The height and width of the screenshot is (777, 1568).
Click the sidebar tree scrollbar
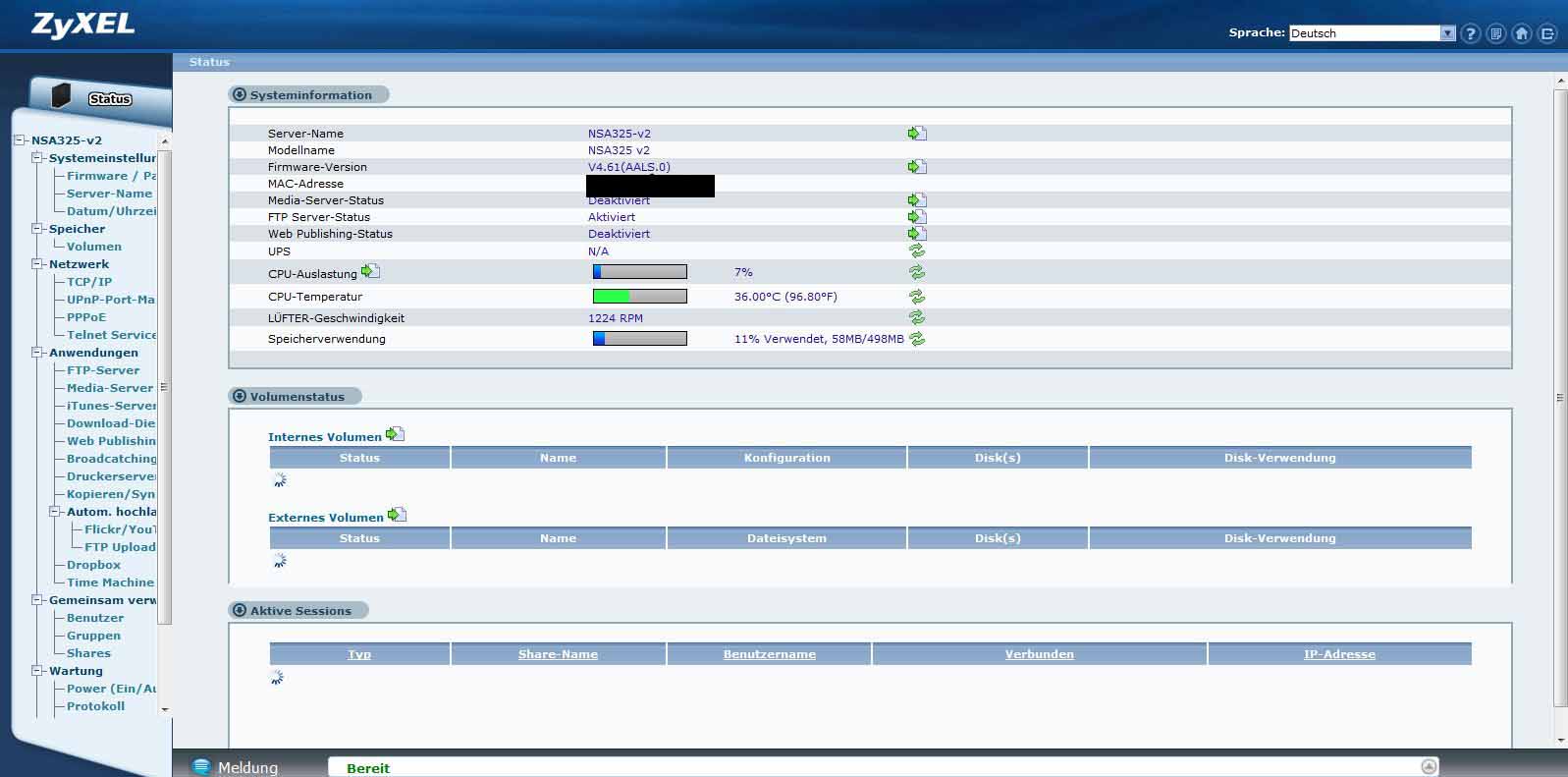coord(164,387)
